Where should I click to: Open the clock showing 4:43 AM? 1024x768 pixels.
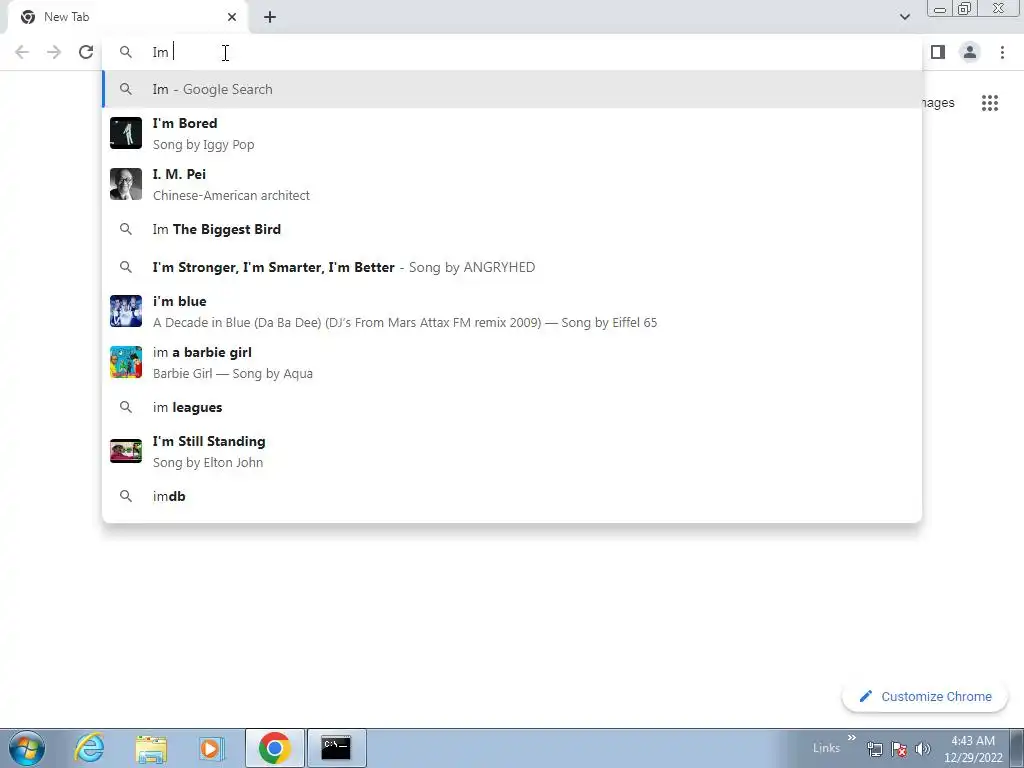point(973,749)
